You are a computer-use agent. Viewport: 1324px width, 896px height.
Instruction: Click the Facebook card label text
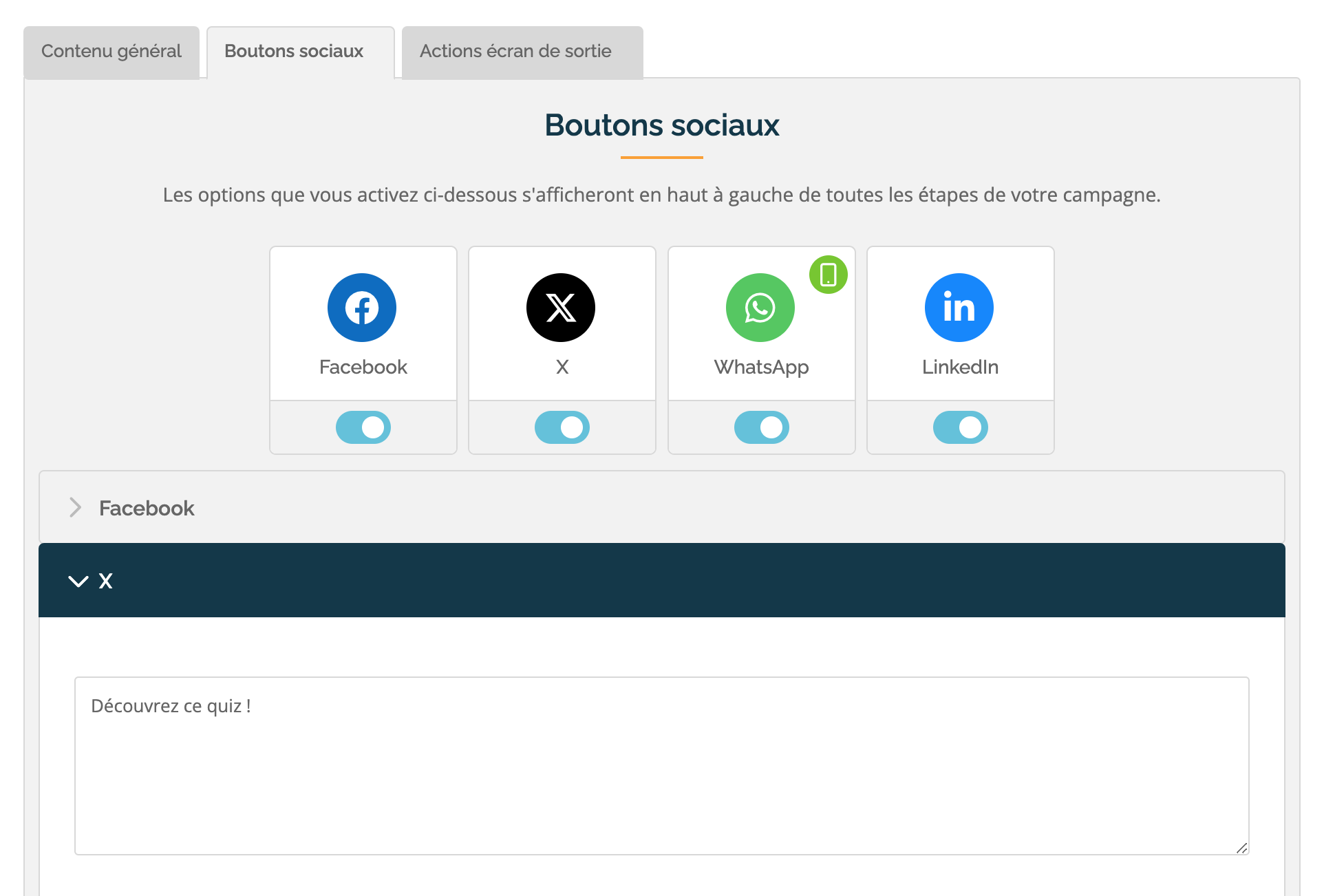[x=363, y=367]
